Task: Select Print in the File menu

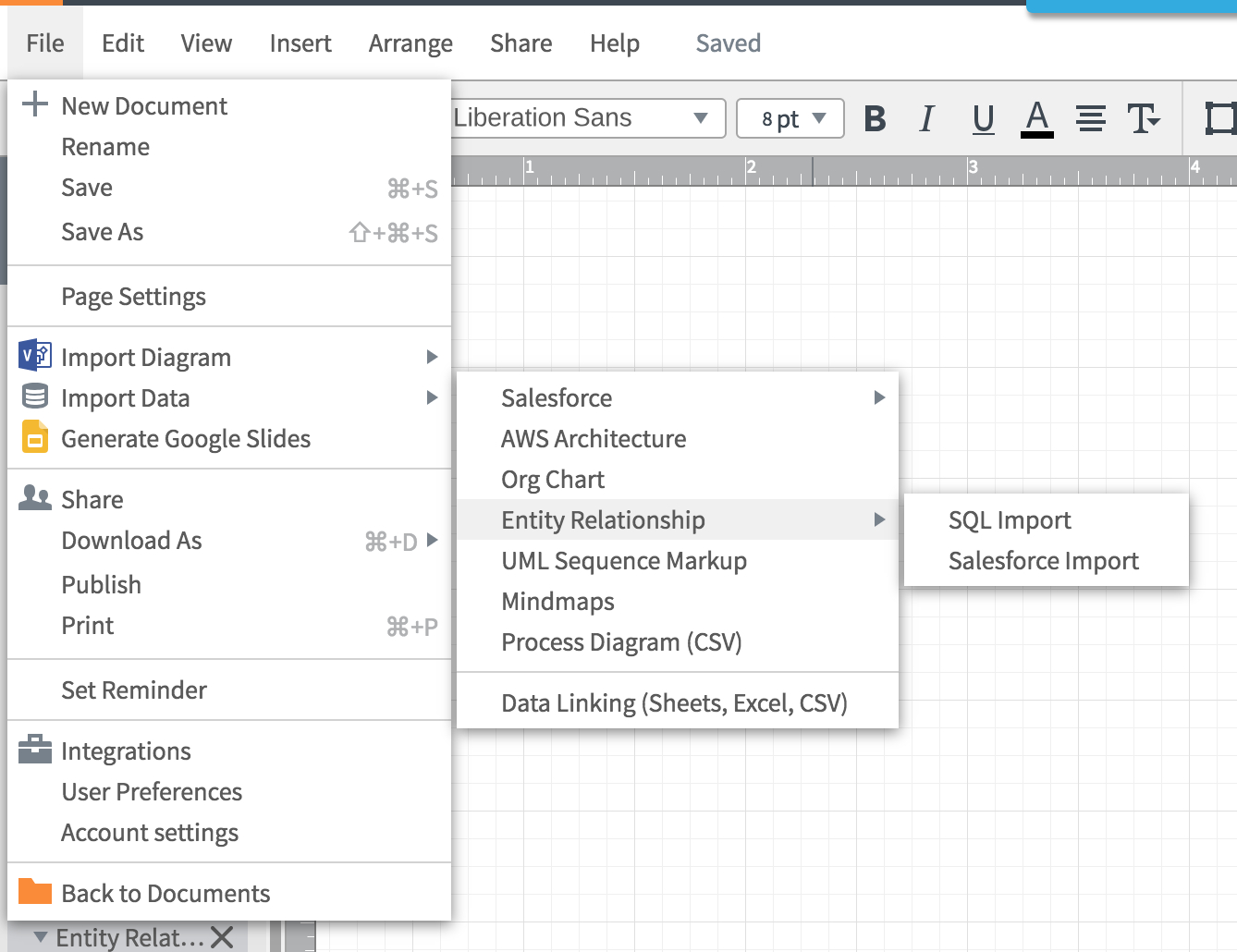Action: 229,626
